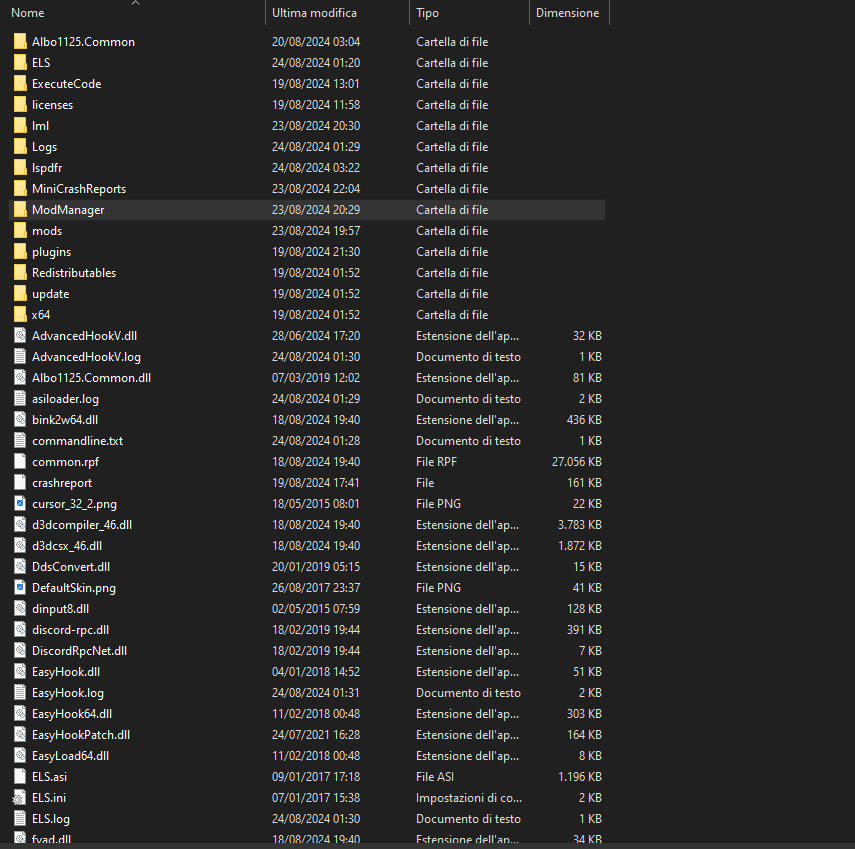
Task: Click the cursor_32_2.png image icon
Action: (20, 504)
